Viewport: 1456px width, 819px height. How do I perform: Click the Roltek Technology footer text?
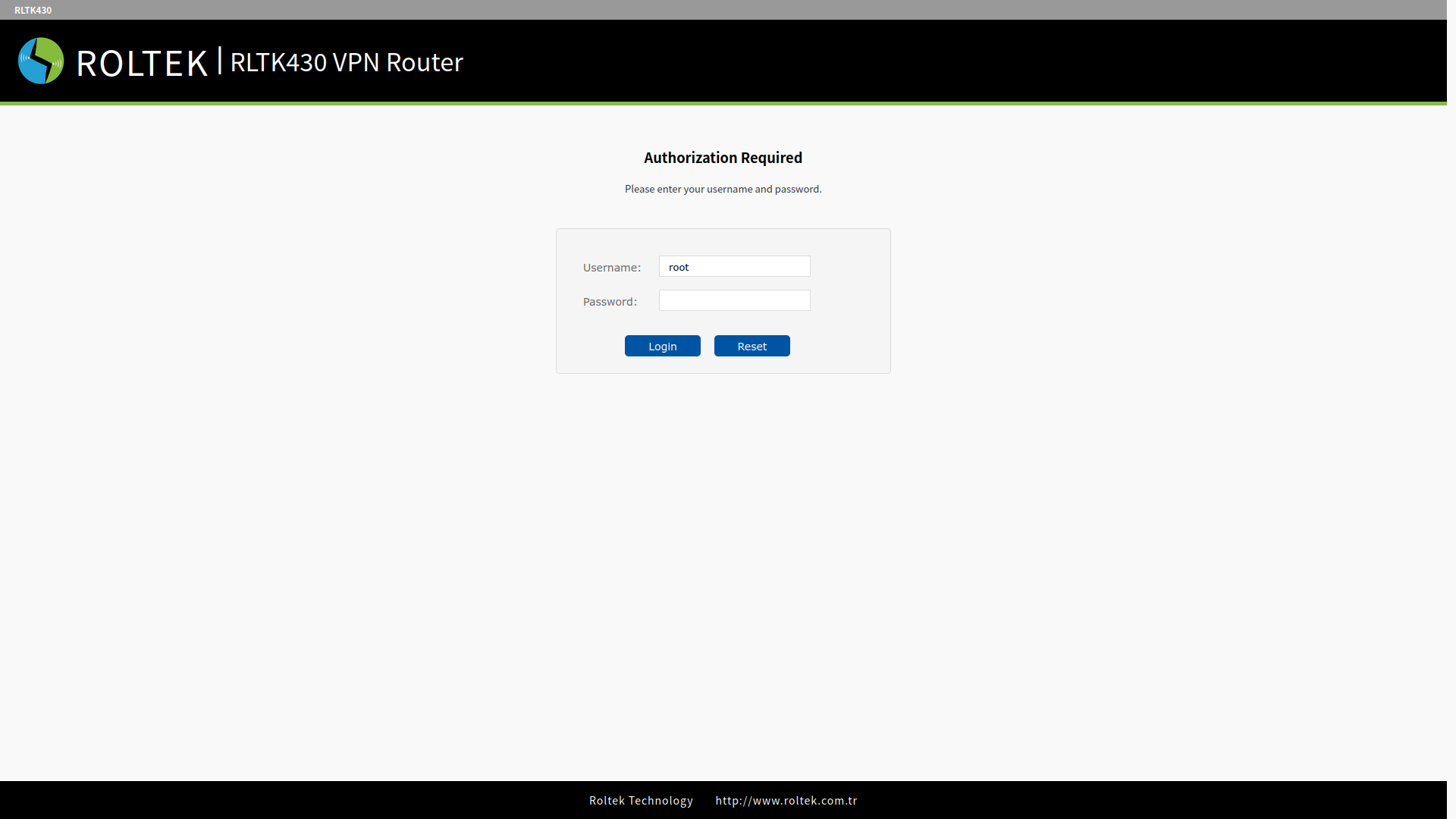pyautogui.click(x=641, y=800)
